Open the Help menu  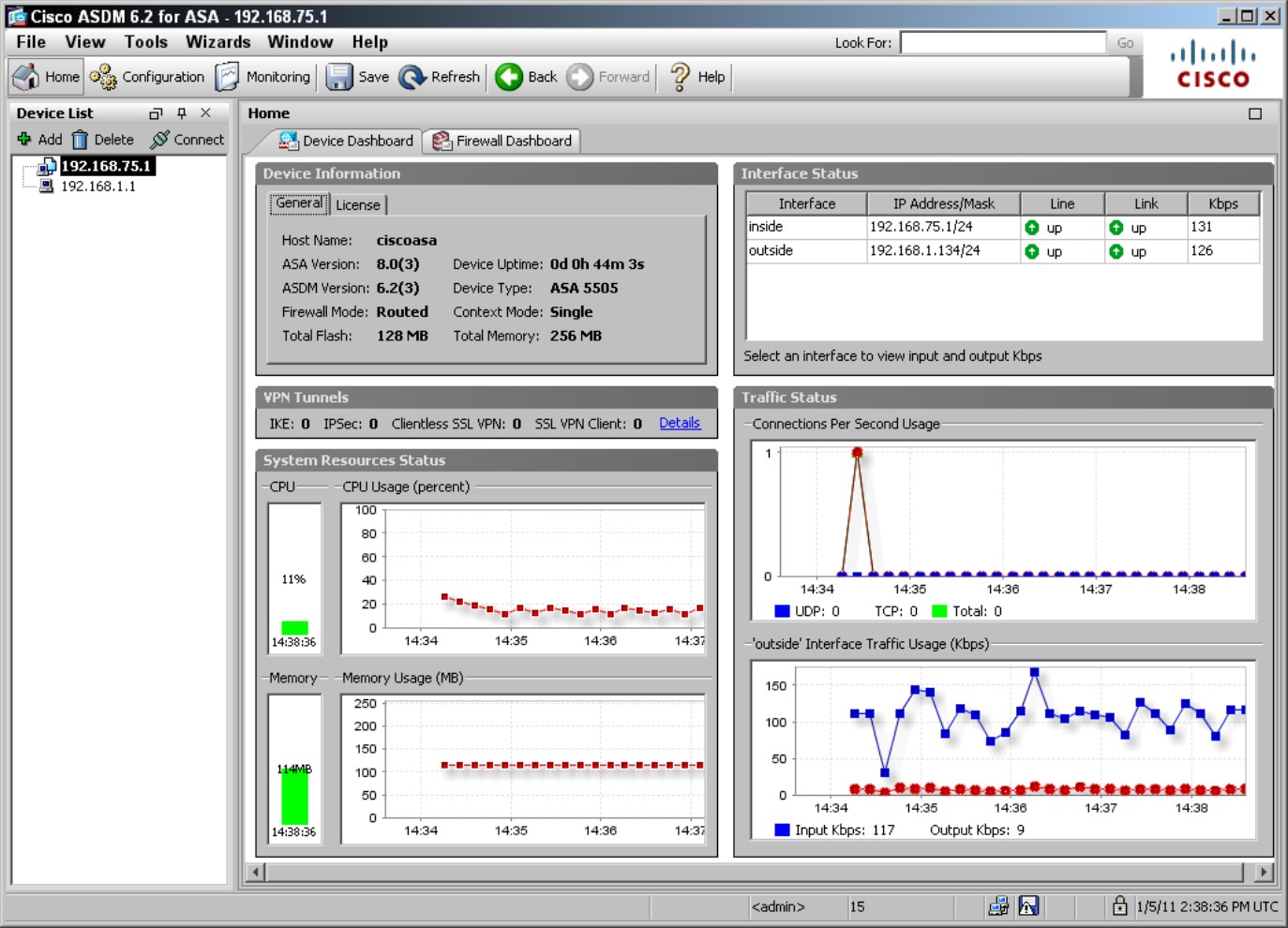point(370,42)
